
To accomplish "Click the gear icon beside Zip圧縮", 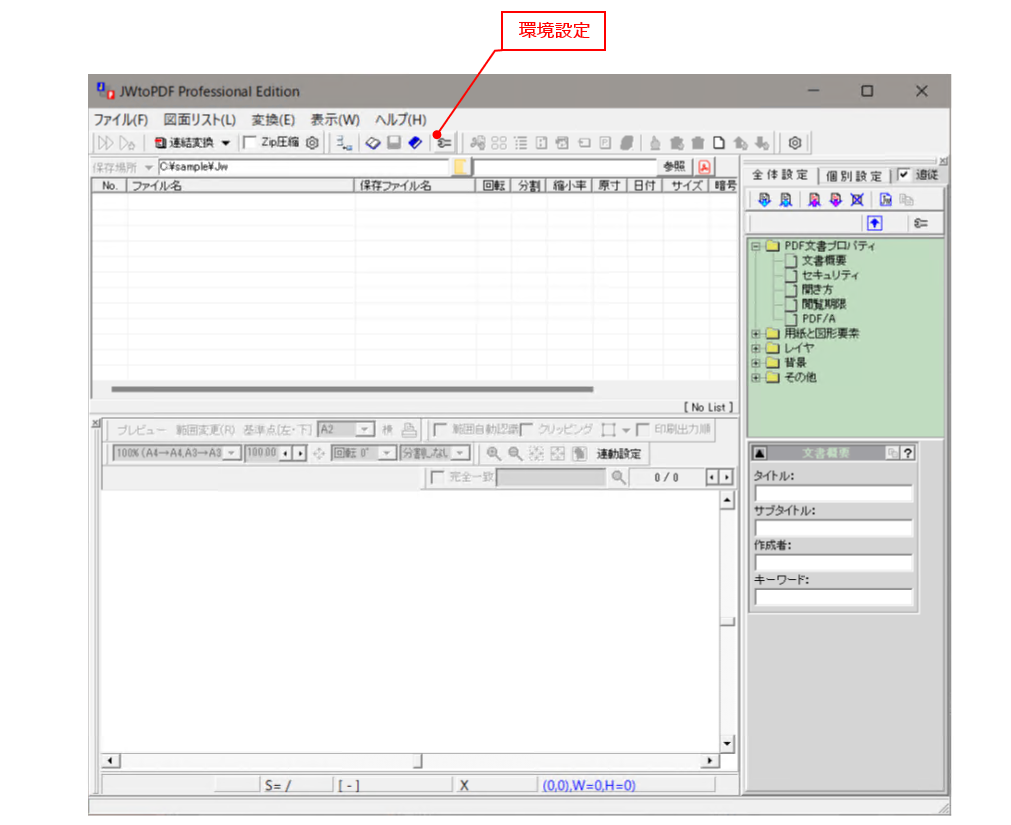I will [x=312, y=143].
